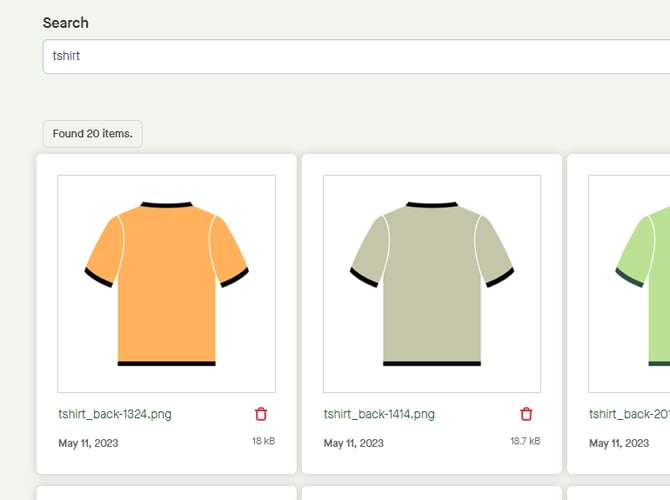The image size is (670, 500).
Task: Select the first card in the second row
Action: coord(166,492)
